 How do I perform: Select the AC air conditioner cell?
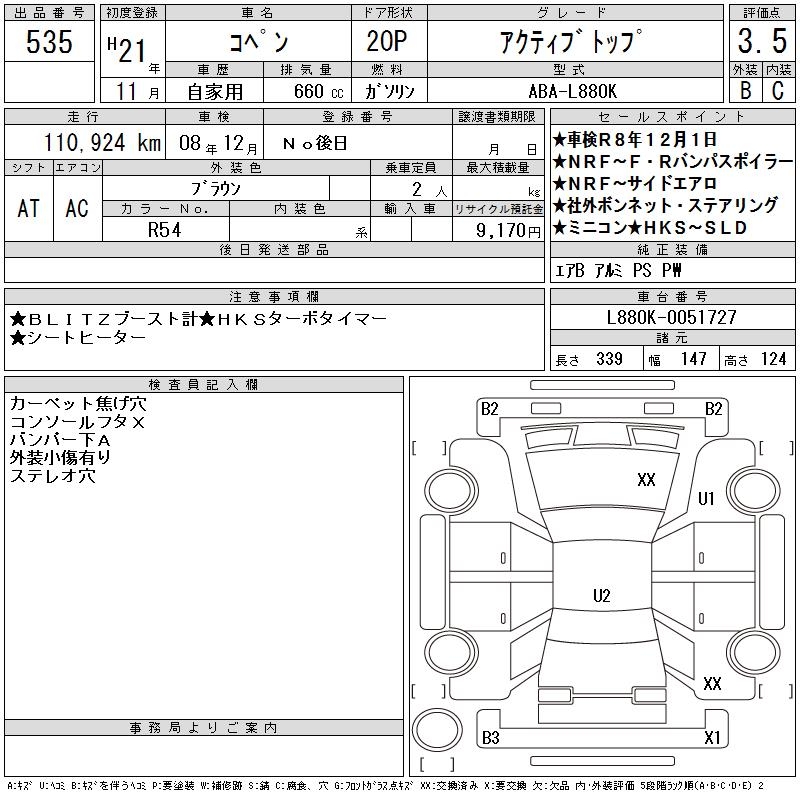click(77, 209)
